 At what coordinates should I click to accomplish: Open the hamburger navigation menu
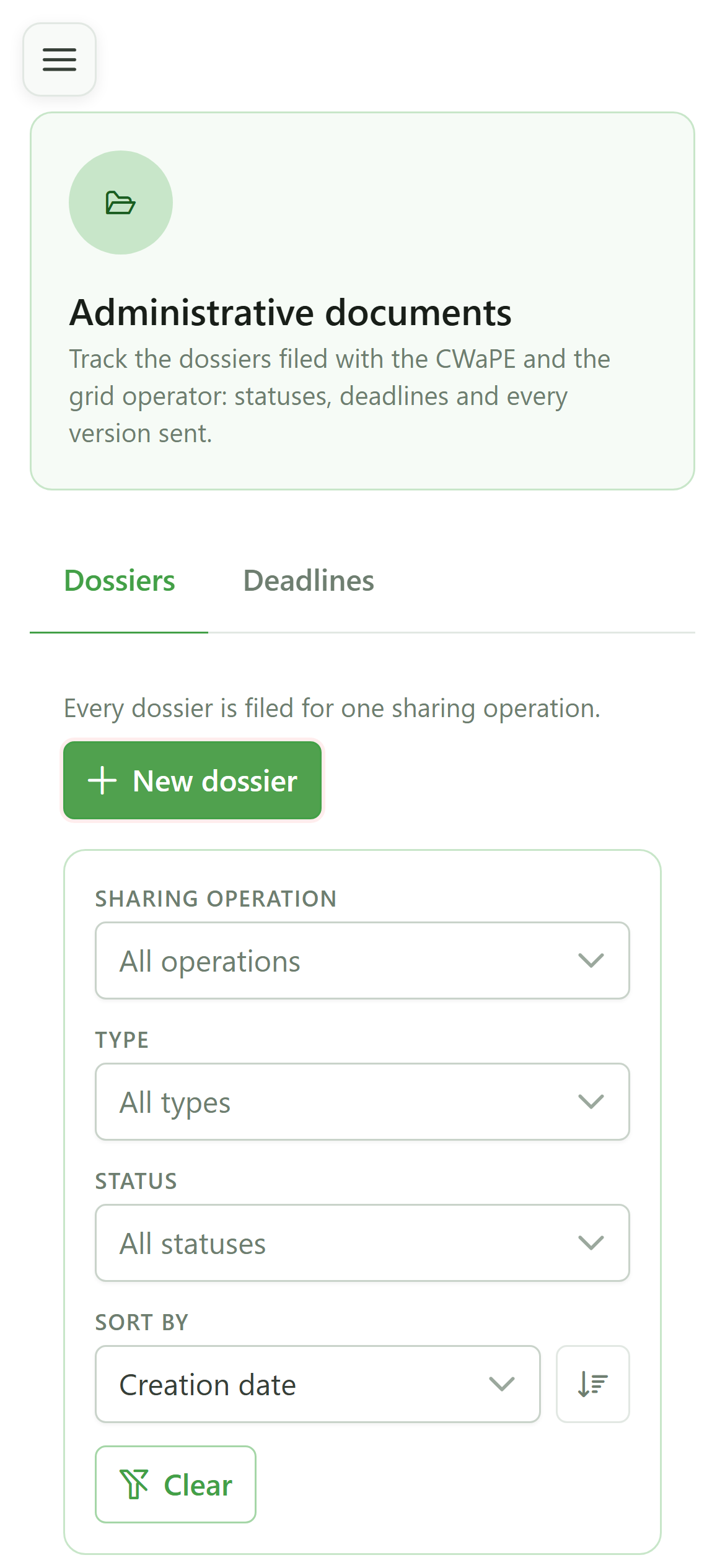(x=59, y=59)
